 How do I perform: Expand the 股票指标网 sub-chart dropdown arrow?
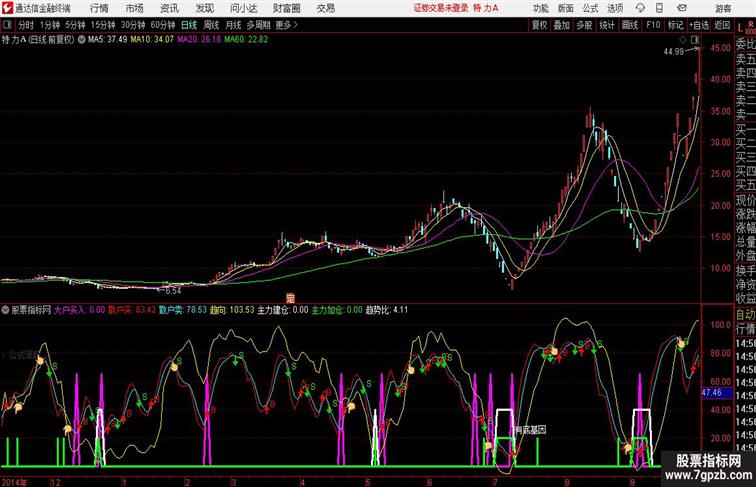5,310
